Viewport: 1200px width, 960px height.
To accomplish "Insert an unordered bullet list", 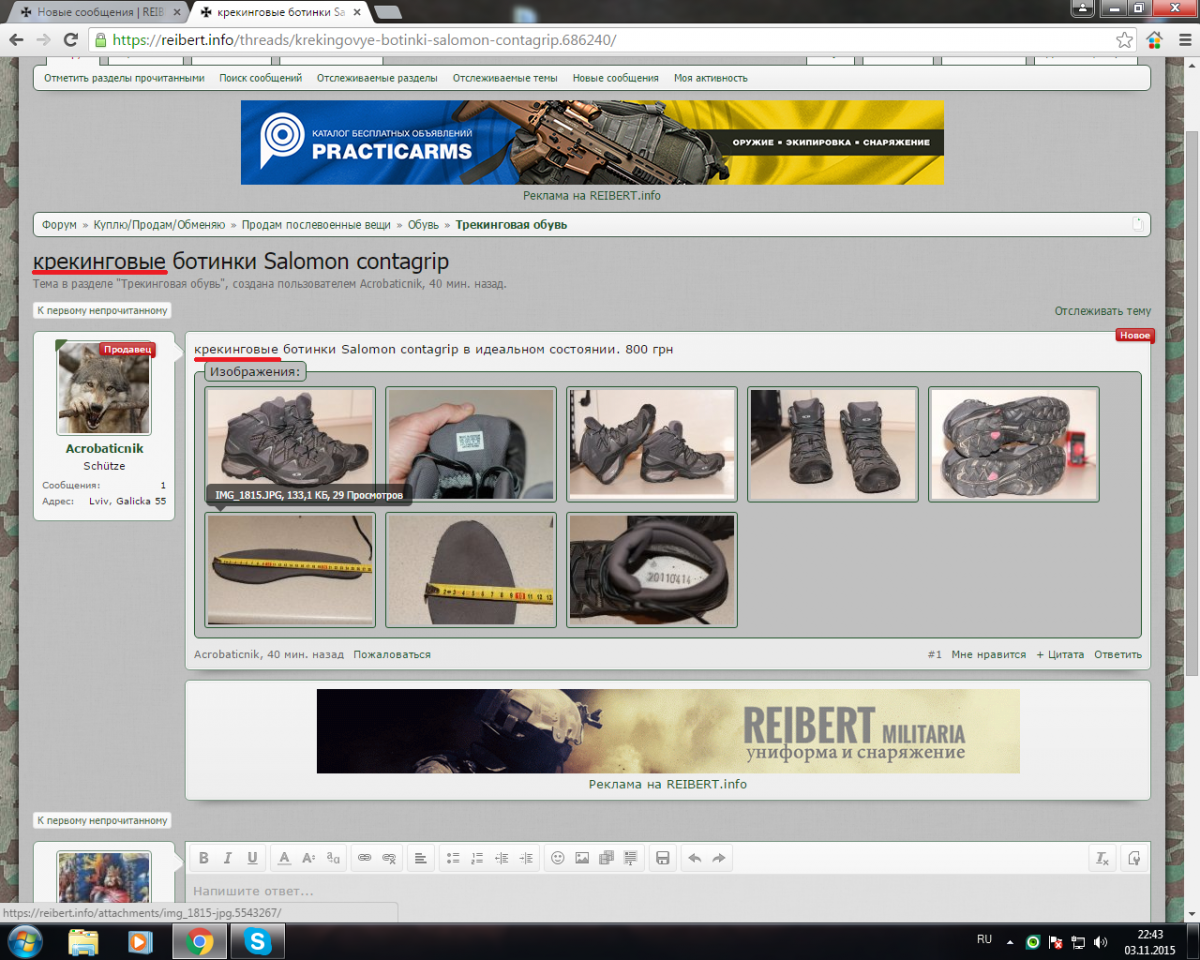I will tap(453, 858).
